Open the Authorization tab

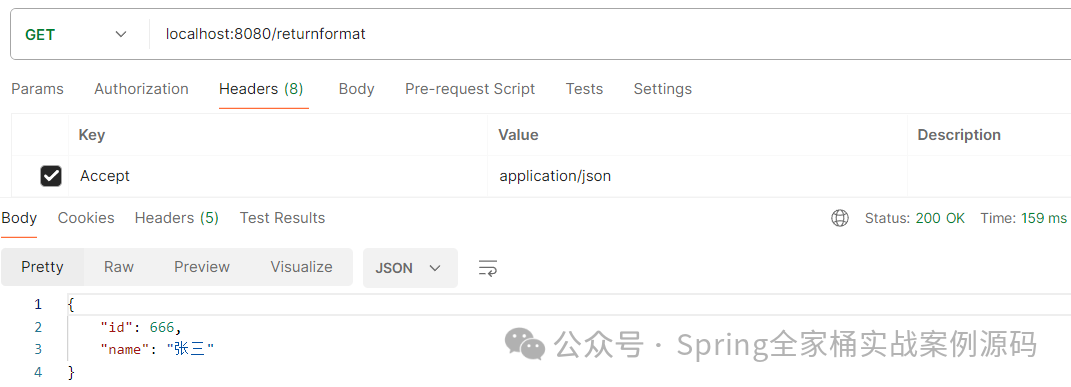[141, 89]
